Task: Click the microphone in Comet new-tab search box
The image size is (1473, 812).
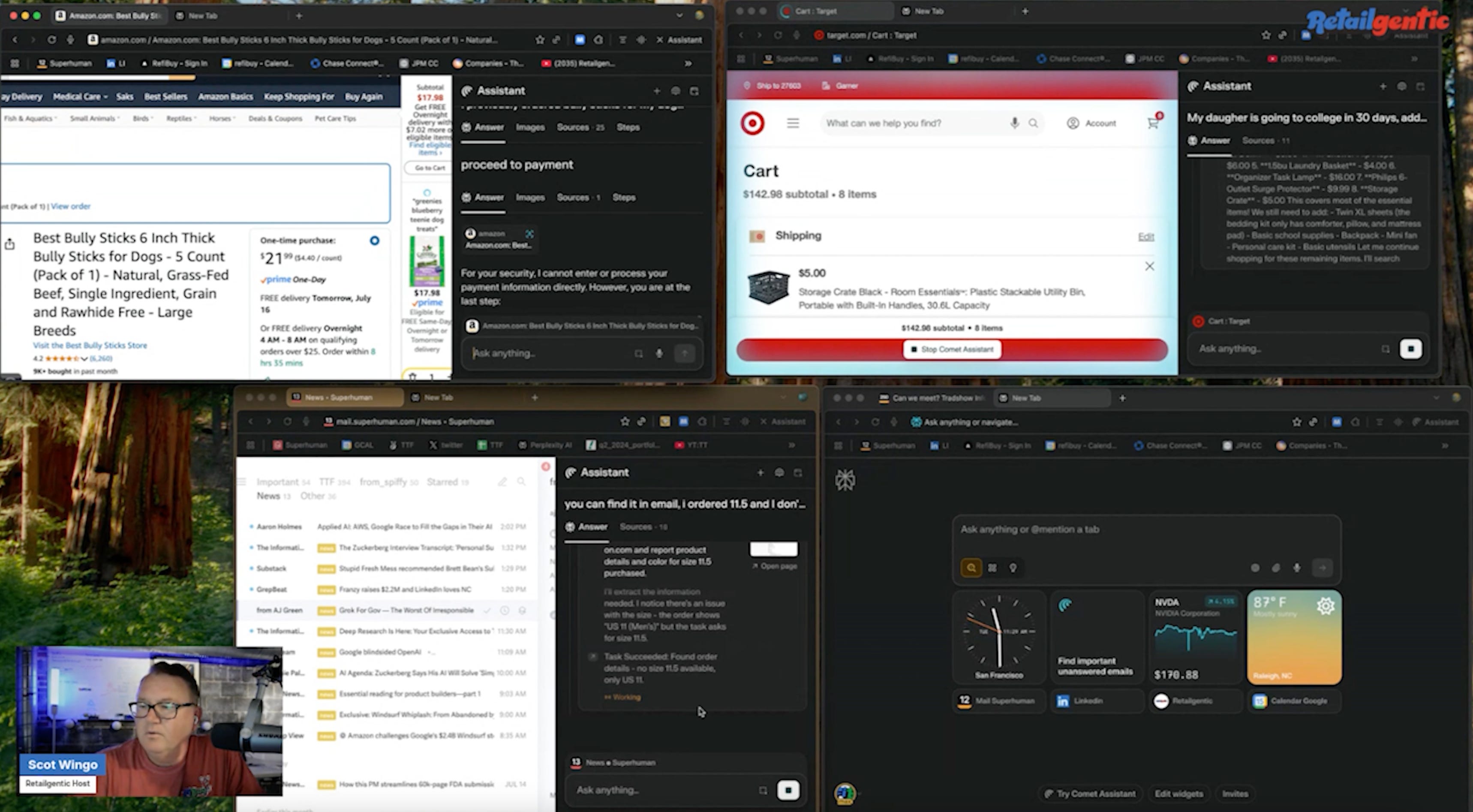Action: click(x=1297, y=568)
